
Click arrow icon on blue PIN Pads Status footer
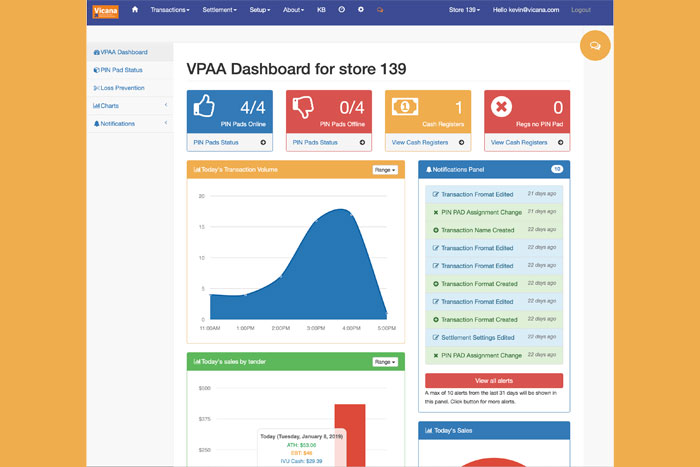point(263,142)
